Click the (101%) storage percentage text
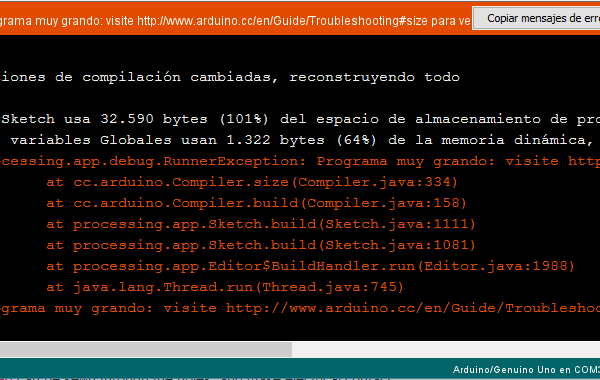600x380 pixels. click(244, 119)
